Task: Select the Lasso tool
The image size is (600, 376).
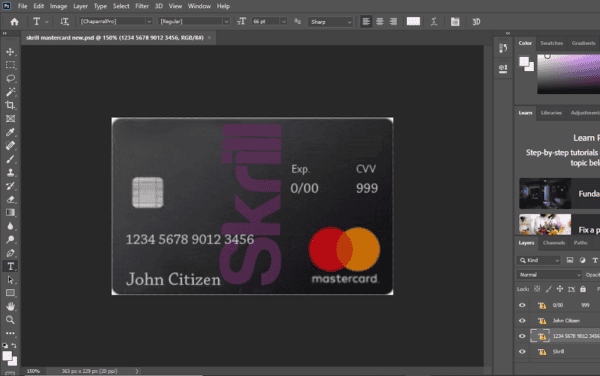Action: pos(10,78)
